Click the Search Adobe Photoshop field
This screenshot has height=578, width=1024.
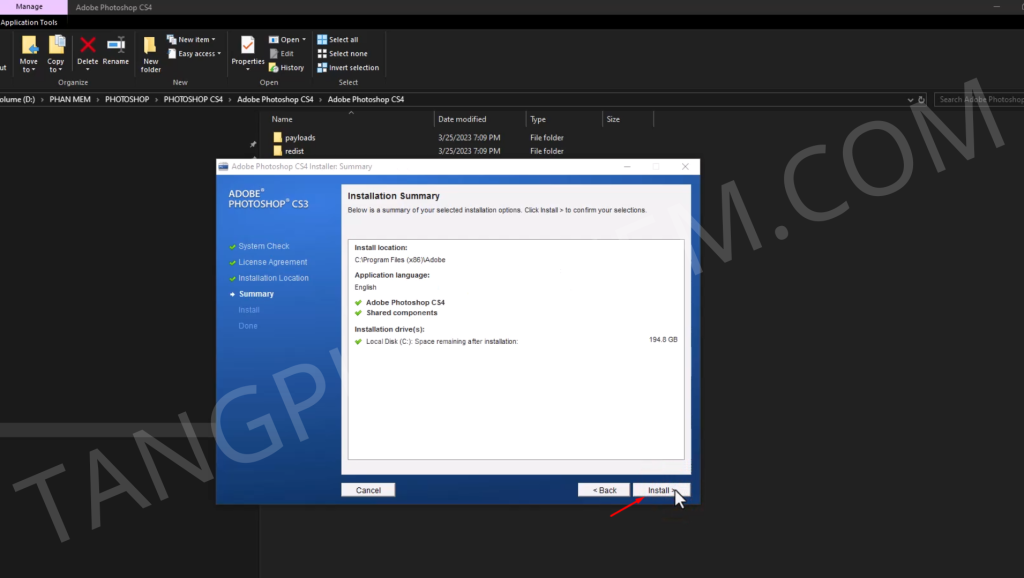(980, 100)
